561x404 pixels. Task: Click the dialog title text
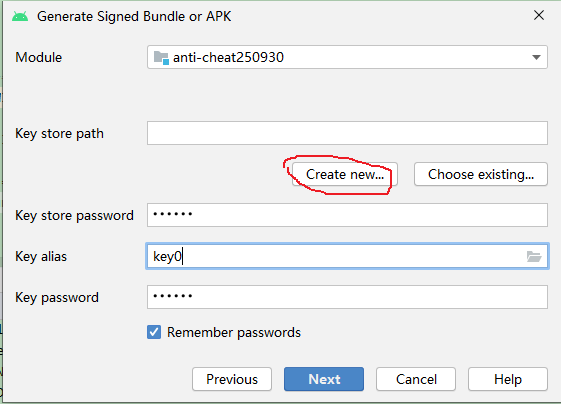pyautogui.click(x=134, y=16)
